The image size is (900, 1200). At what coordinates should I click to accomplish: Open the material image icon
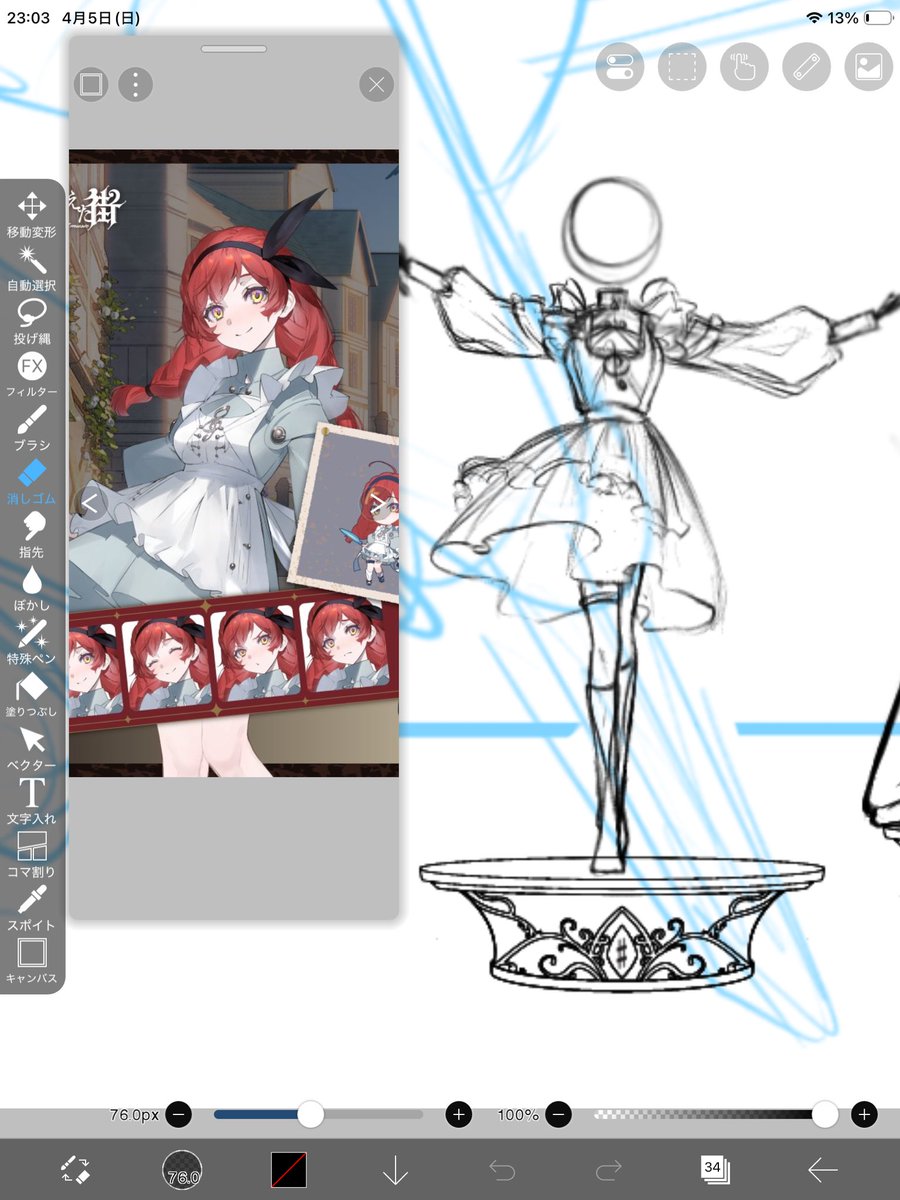pos(869,67)
